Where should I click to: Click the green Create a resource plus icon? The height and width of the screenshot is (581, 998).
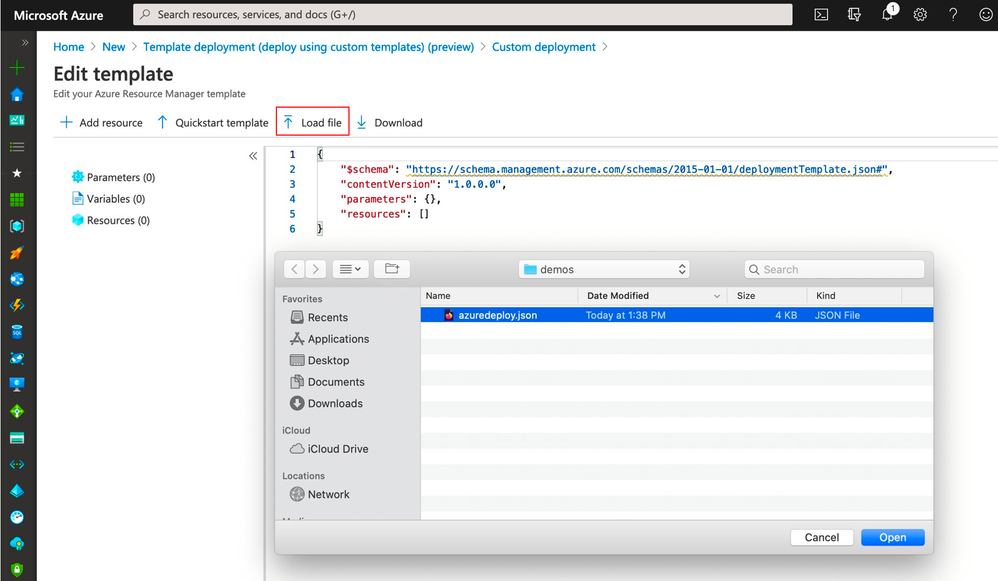point(17,67)
